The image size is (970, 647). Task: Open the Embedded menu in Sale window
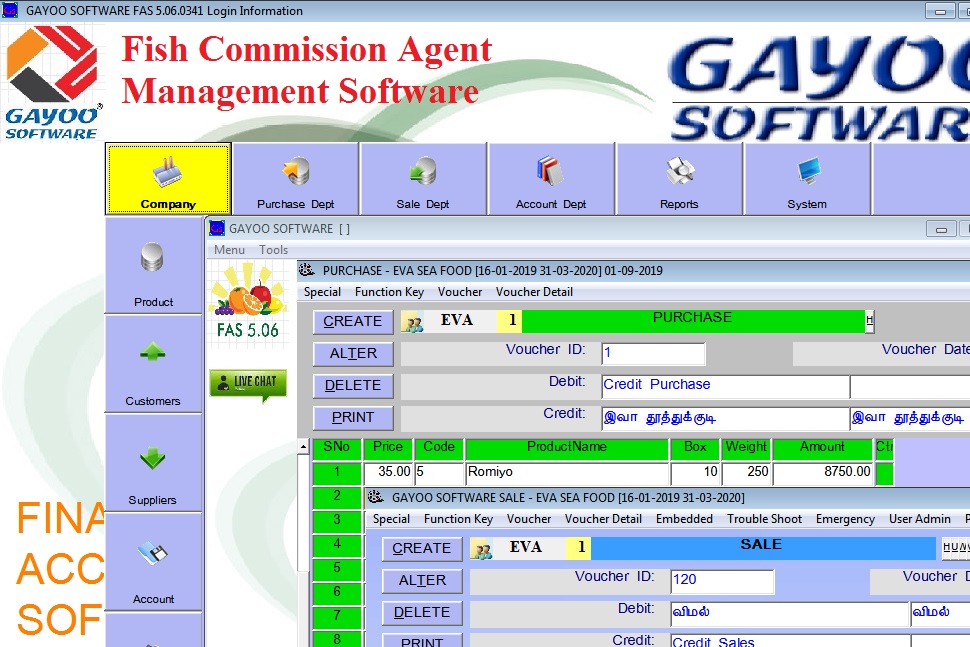coord(684,519)
